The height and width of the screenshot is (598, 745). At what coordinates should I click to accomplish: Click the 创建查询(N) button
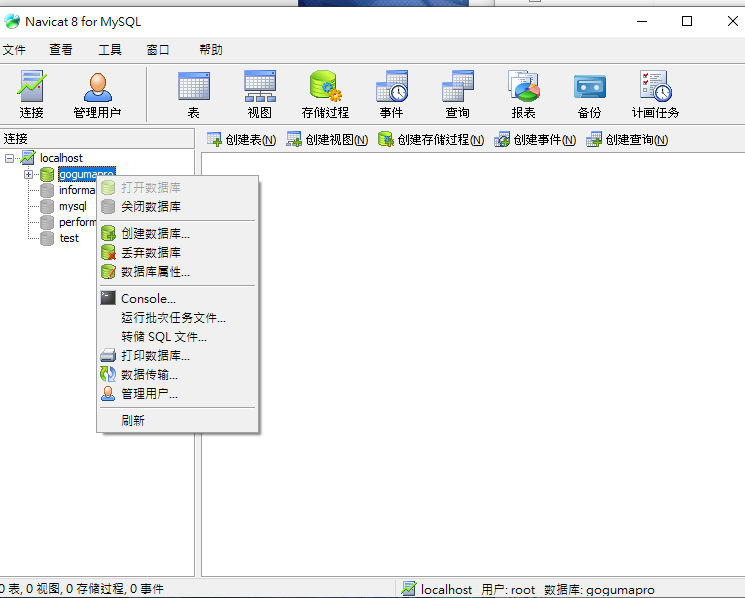click(627, 140)
